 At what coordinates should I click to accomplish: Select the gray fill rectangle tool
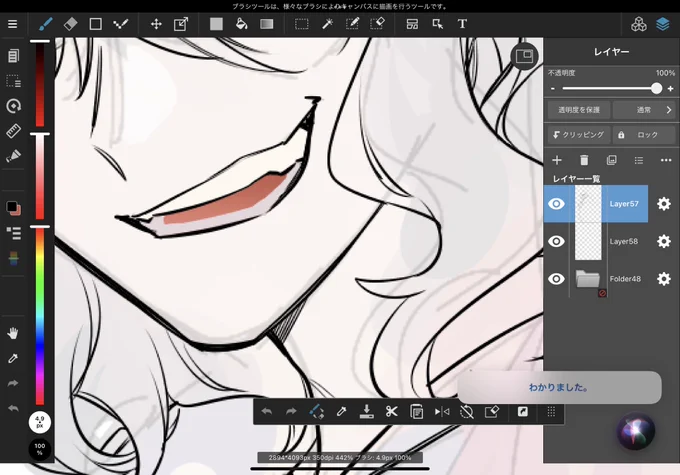[x=216, y=24]
